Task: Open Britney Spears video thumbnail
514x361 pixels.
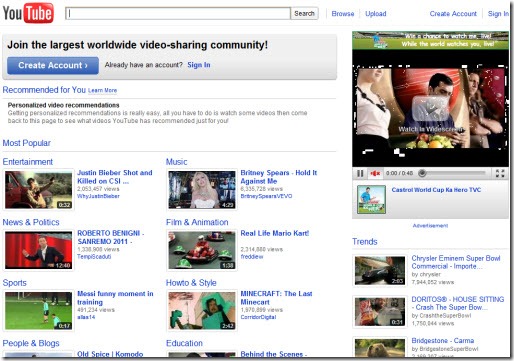Action: tap(202, 190)
